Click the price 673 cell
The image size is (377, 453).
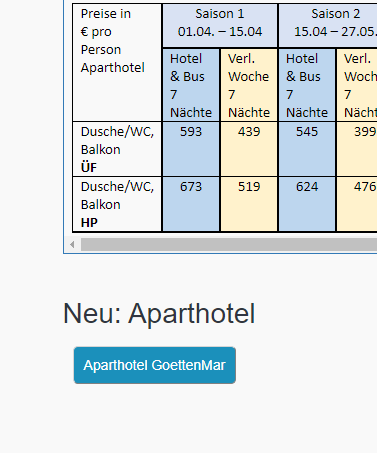[191, 204]
